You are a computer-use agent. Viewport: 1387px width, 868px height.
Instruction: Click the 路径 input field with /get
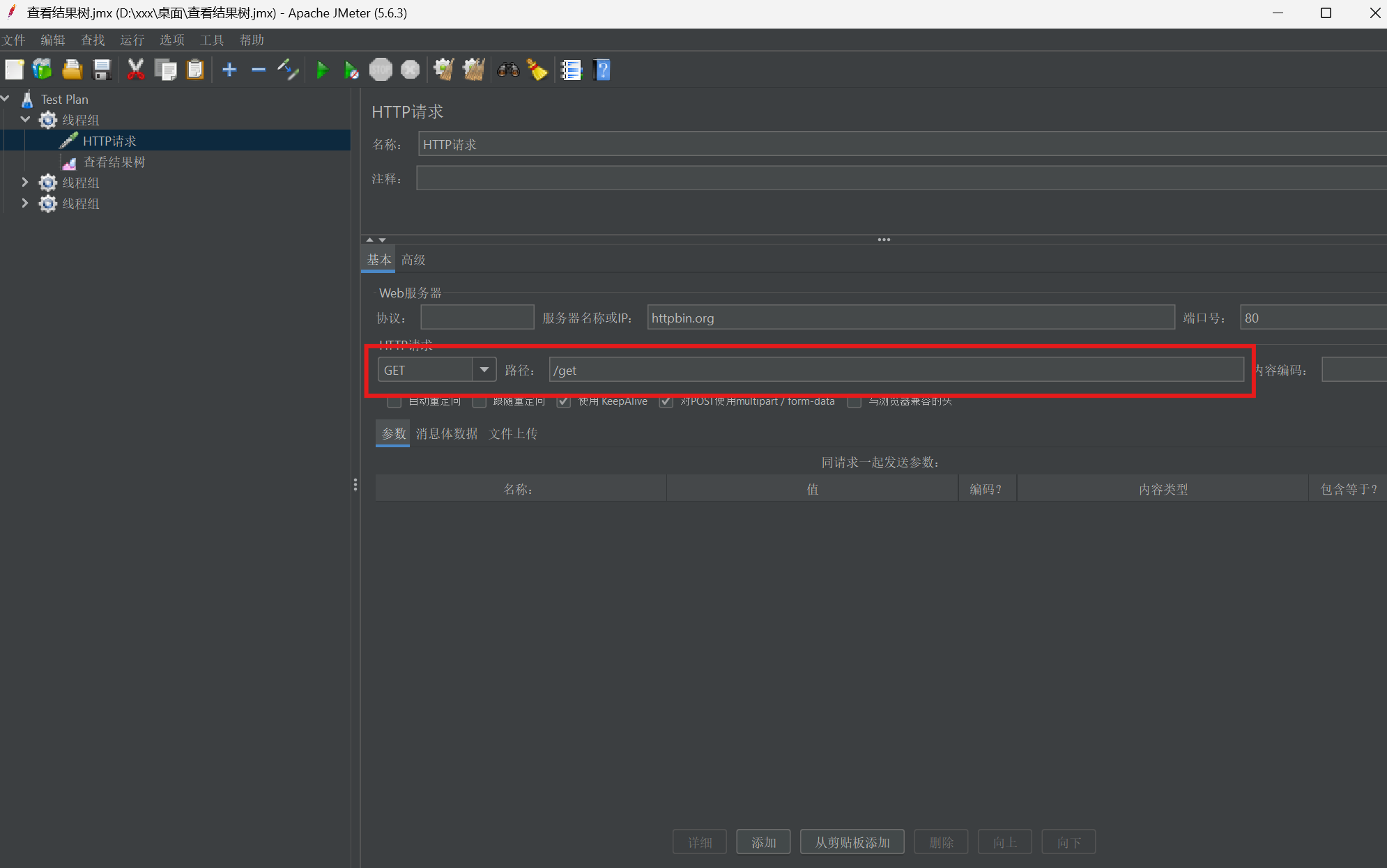[896, 370]
